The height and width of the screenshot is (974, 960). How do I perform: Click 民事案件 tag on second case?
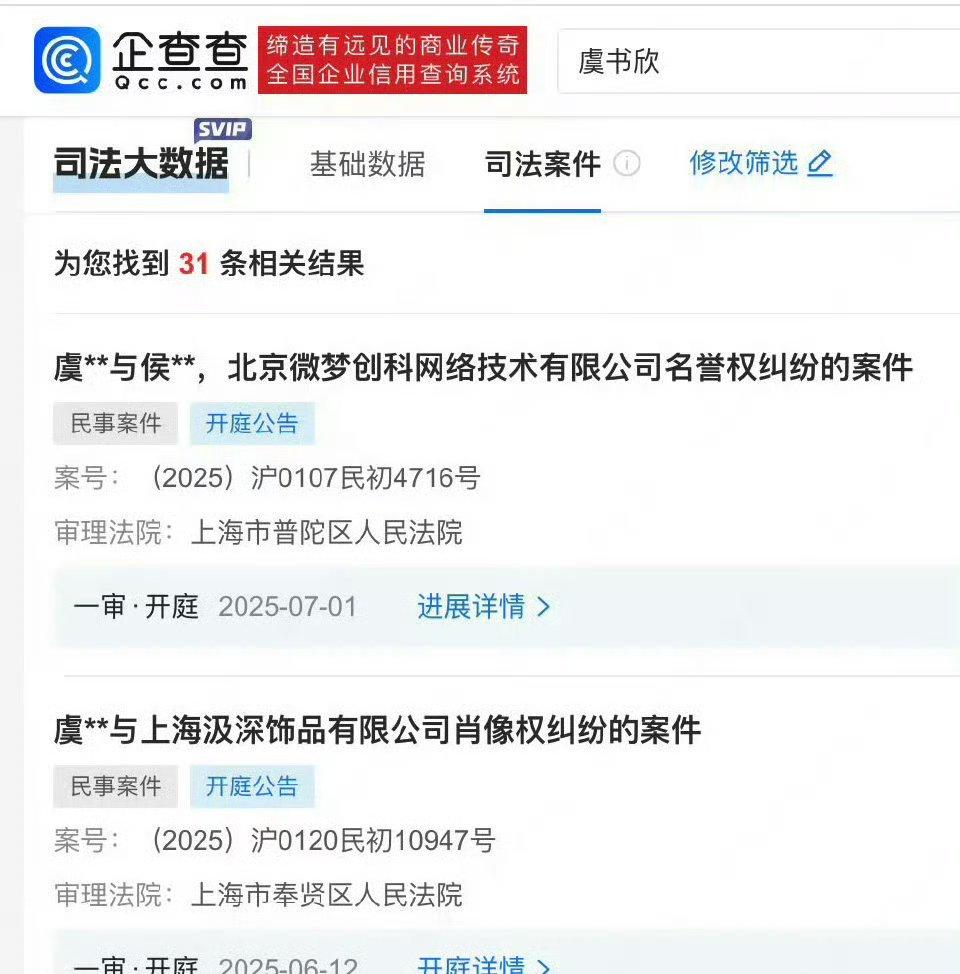coord(116,786)
